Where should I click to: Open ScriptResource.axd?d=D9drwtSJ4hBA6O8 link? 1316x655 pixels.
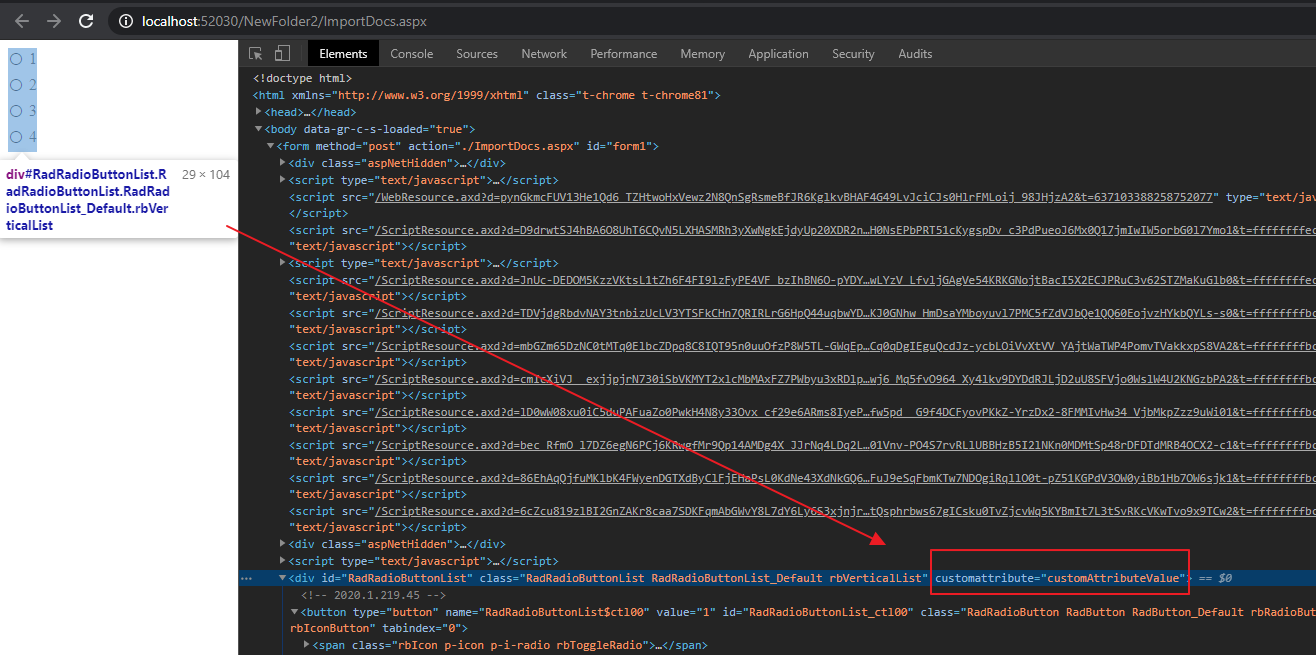point(844,230)
